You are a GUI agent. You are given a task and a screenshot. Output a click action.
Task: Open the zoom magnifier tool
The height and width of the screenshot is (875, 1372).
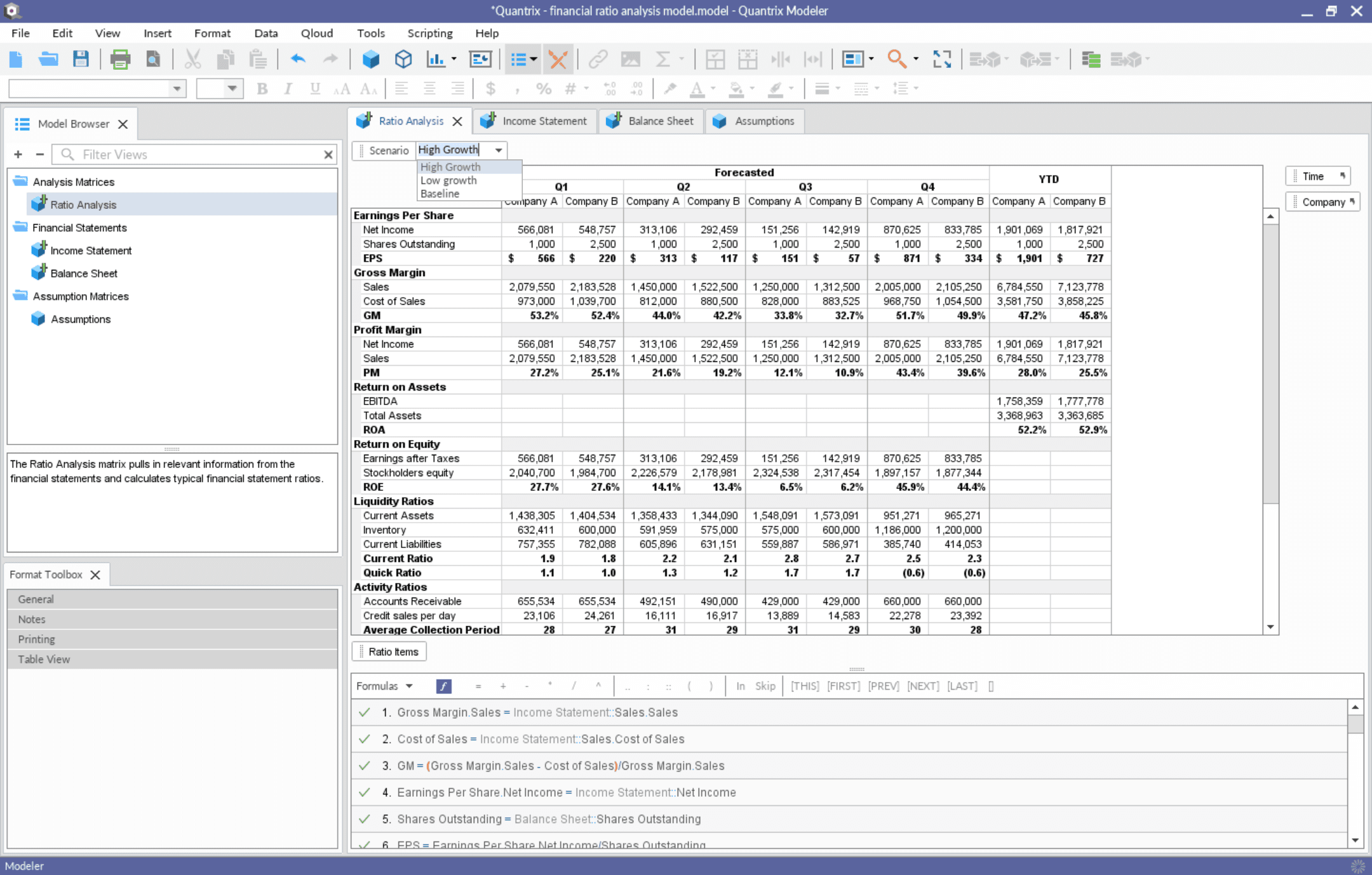(897, 59)
